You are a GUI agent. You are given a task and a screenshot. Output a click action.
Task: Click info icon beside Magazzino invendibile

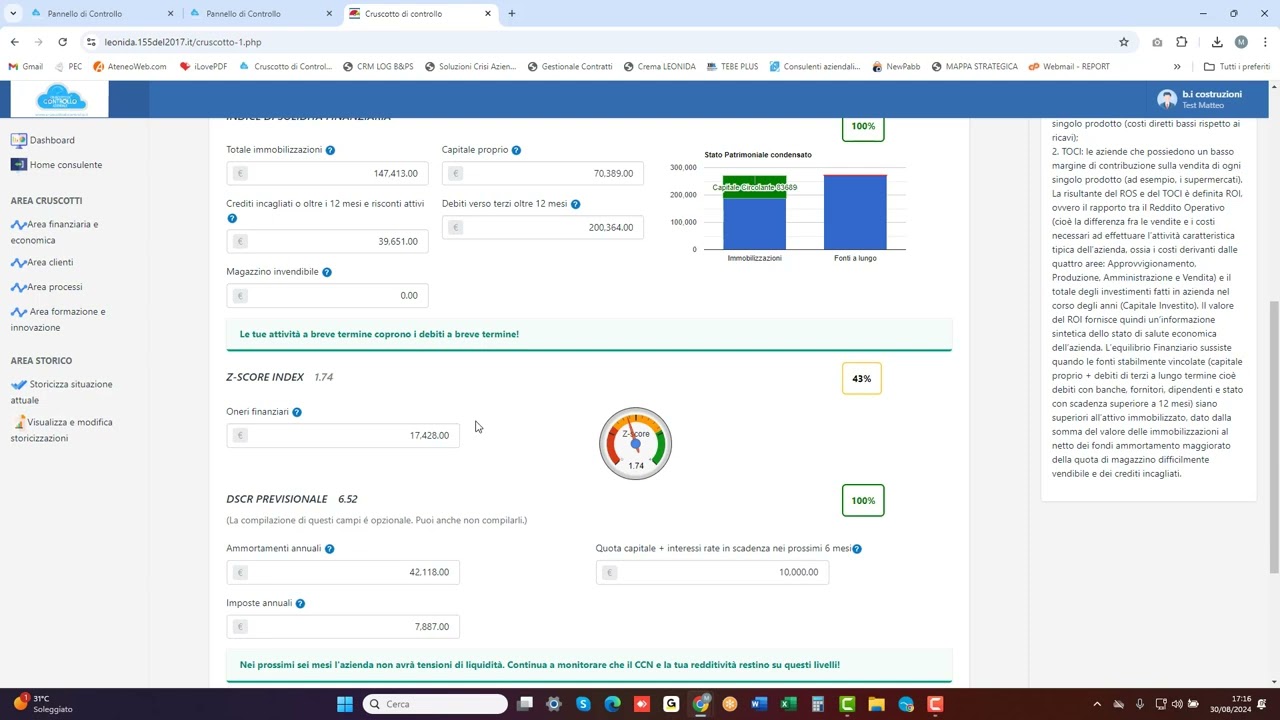pyautogui.click(x=327, y=272)
